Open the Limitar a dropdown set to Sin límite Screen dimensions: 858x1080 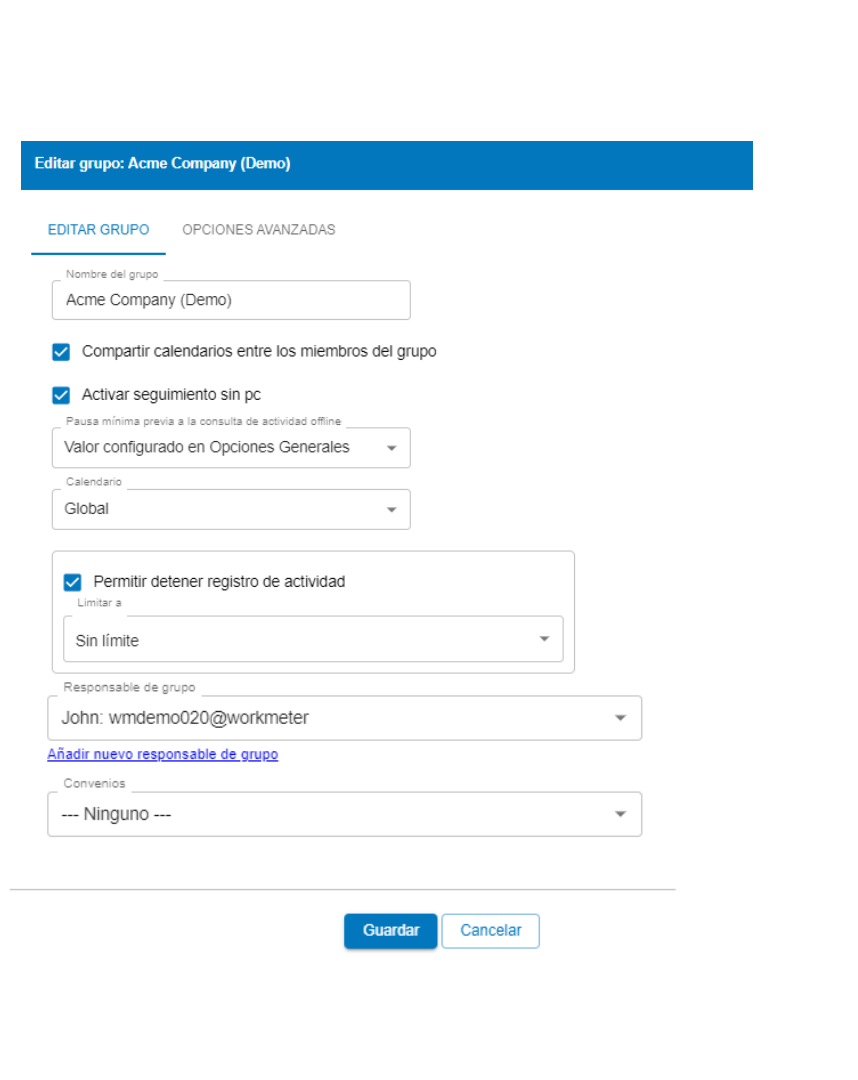point(313,639)
